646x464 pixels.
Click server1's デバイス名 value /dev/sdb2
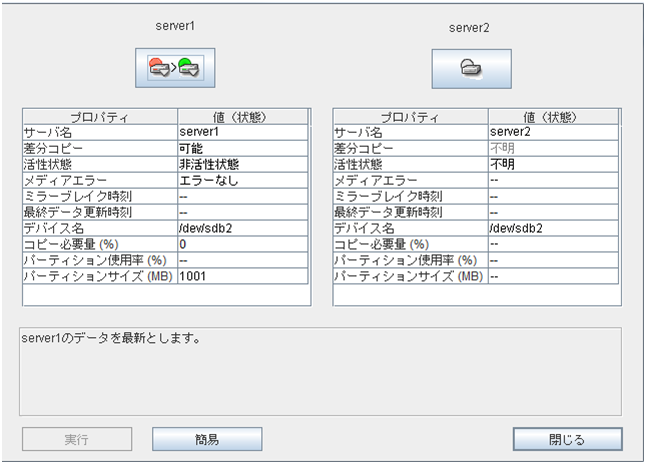(x=207, y=227)
